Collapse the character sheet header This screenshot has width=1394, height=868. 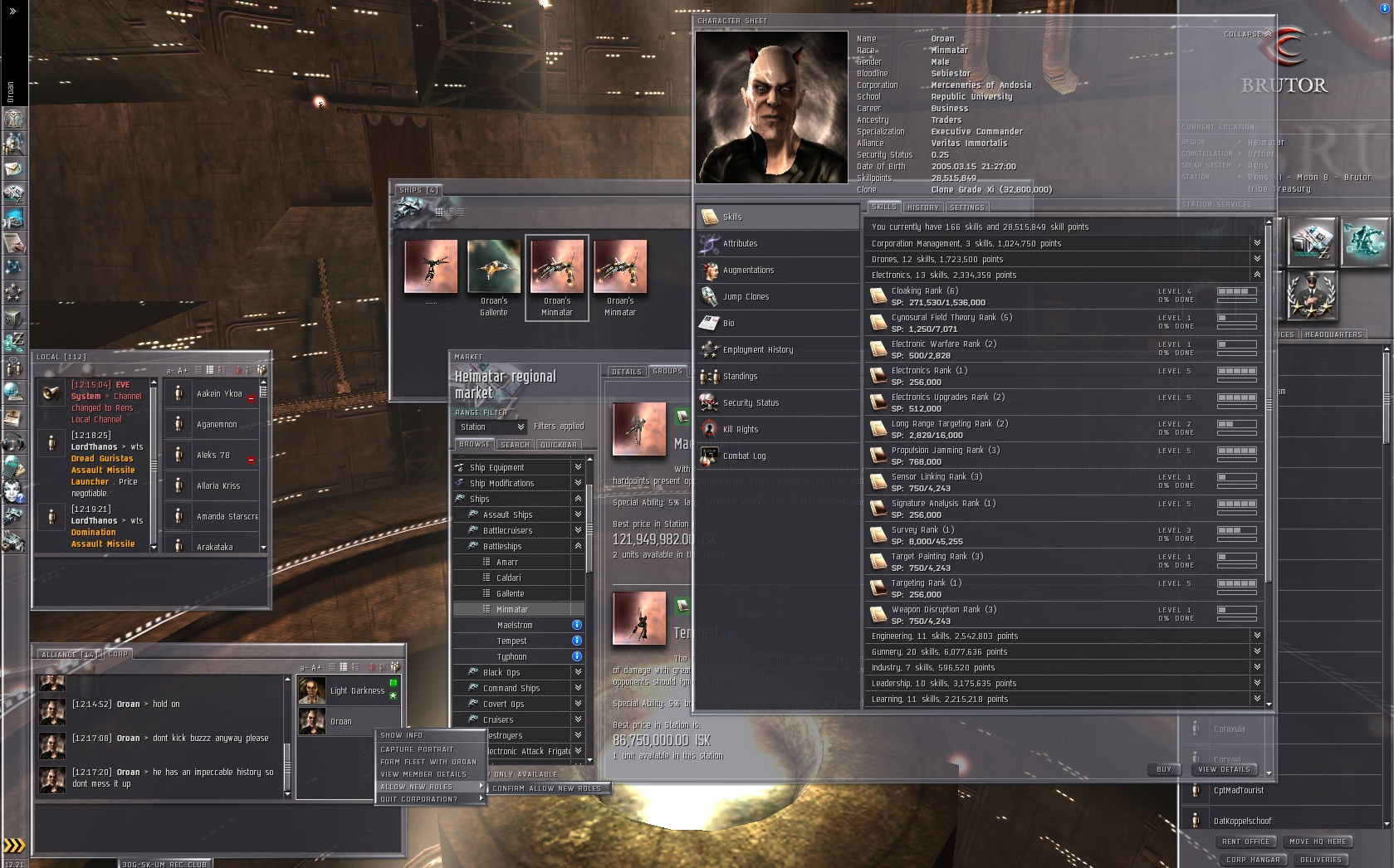pyautogui.click(x=1247, y=34)
